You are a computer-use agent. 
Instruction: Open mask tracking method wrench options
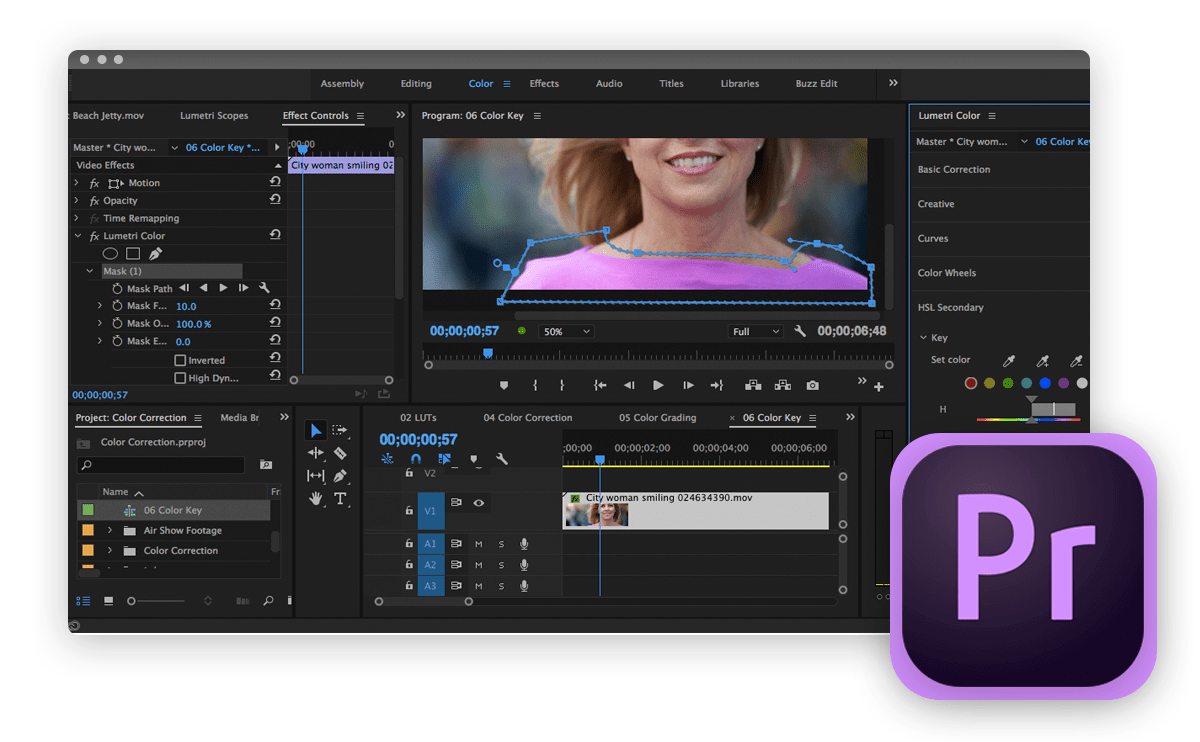coord(264,288)
